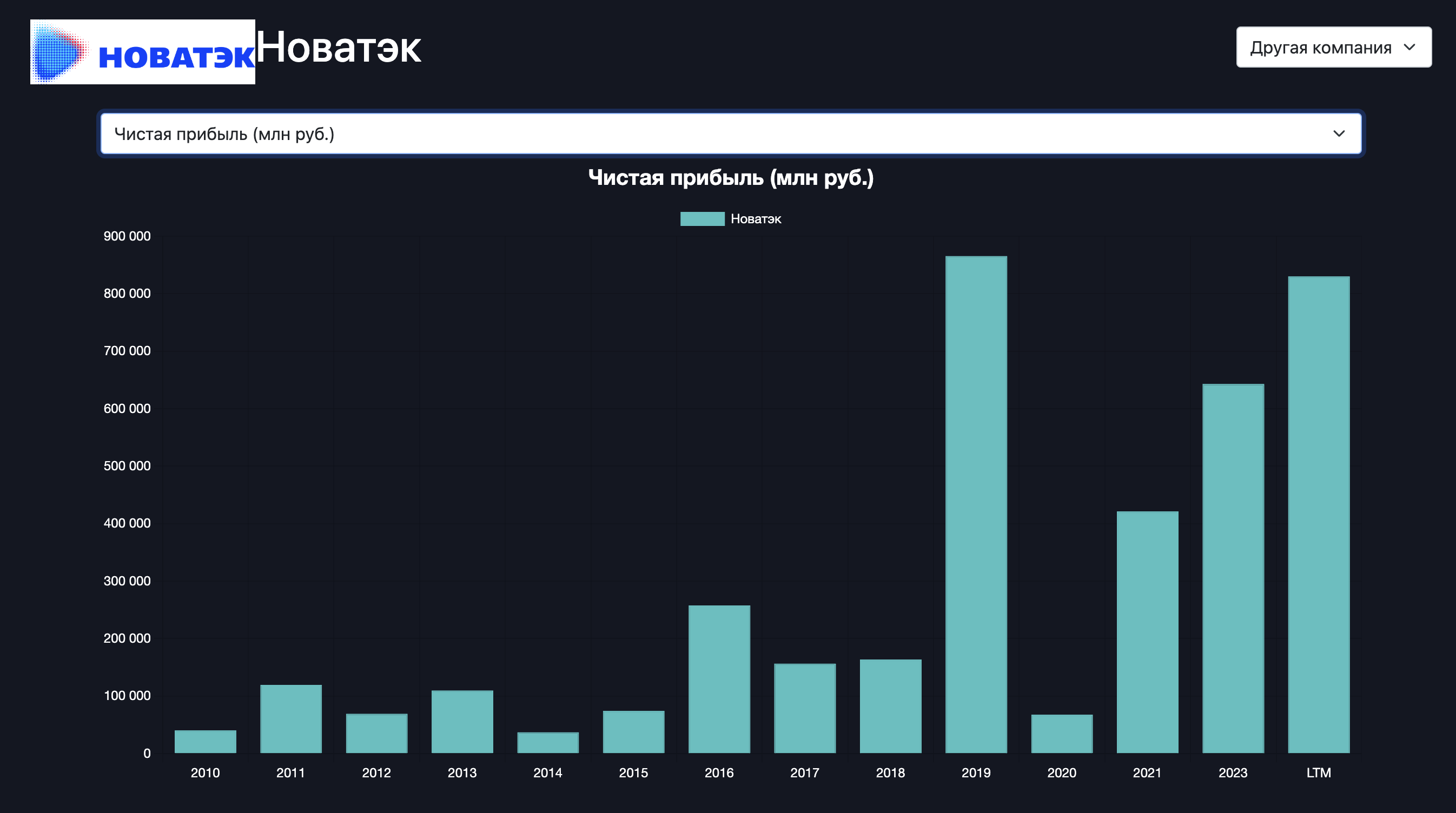Click the '100 000' y-axis label
Image resolution: width=1456 pixels, height=813 pixels.
pyautogui.click(x=127, y=696)
